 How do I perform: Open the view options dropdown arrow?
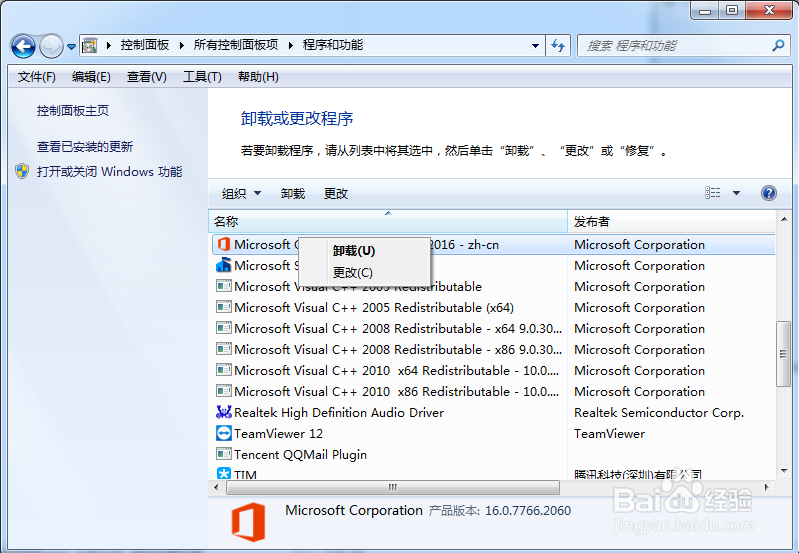tap(736, 193)
